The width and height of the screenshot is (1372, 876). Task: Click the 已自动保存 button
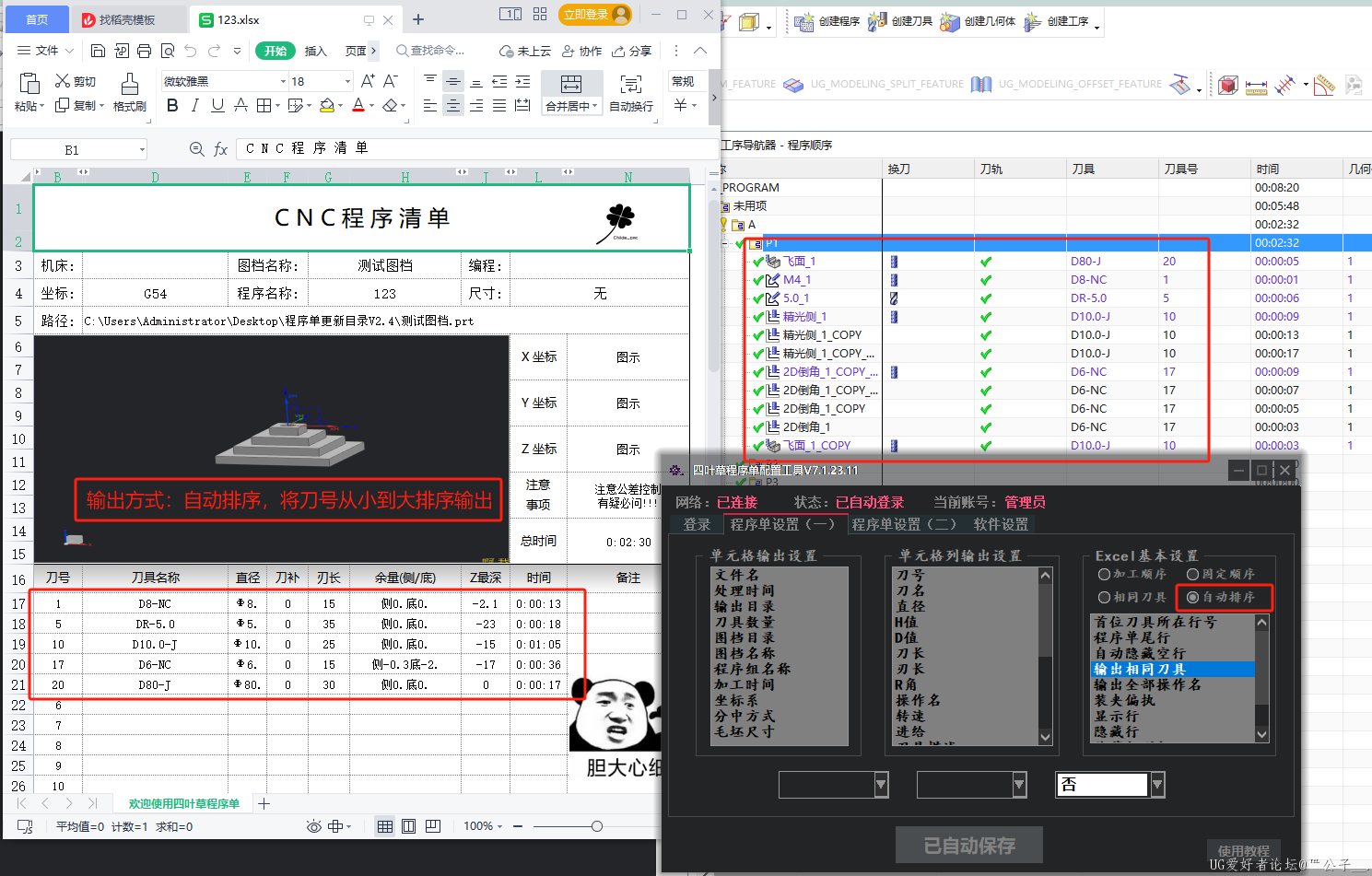click(x=969, y=845)
